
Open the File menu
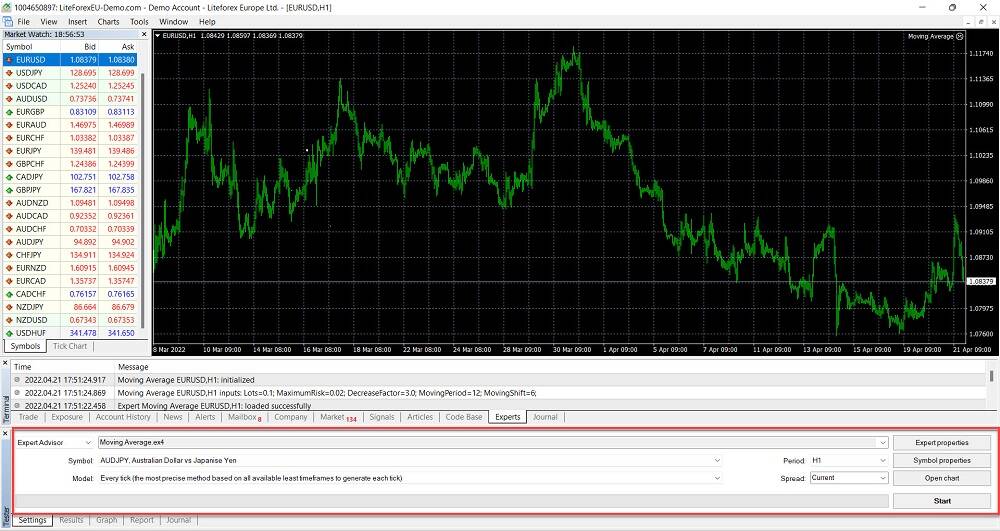(24, 22)
